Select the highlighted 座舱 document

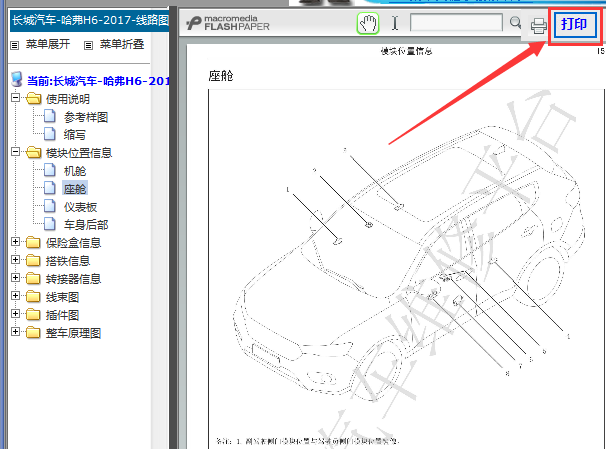[75, 189]
